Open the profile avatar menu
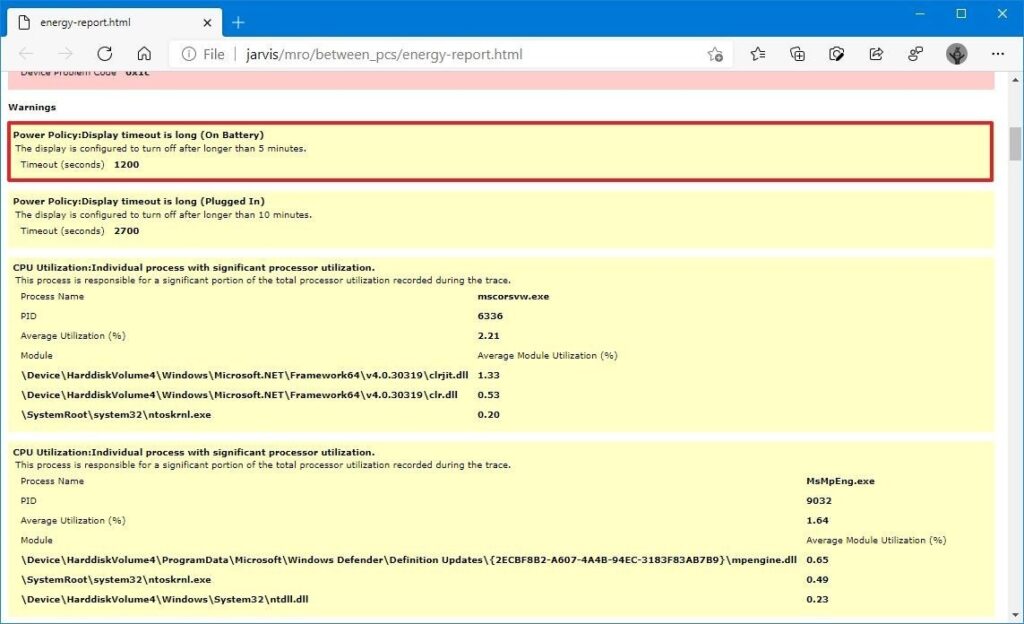1024x624 pixels. click(957, 54)
